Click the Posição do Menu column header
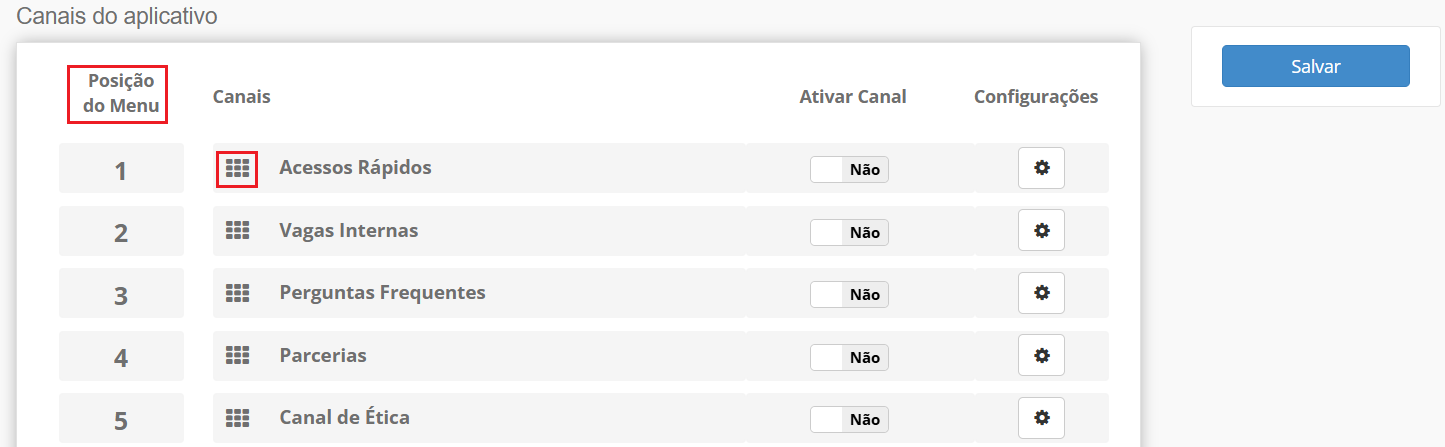The image size is (1445, 447). point(117,94)
